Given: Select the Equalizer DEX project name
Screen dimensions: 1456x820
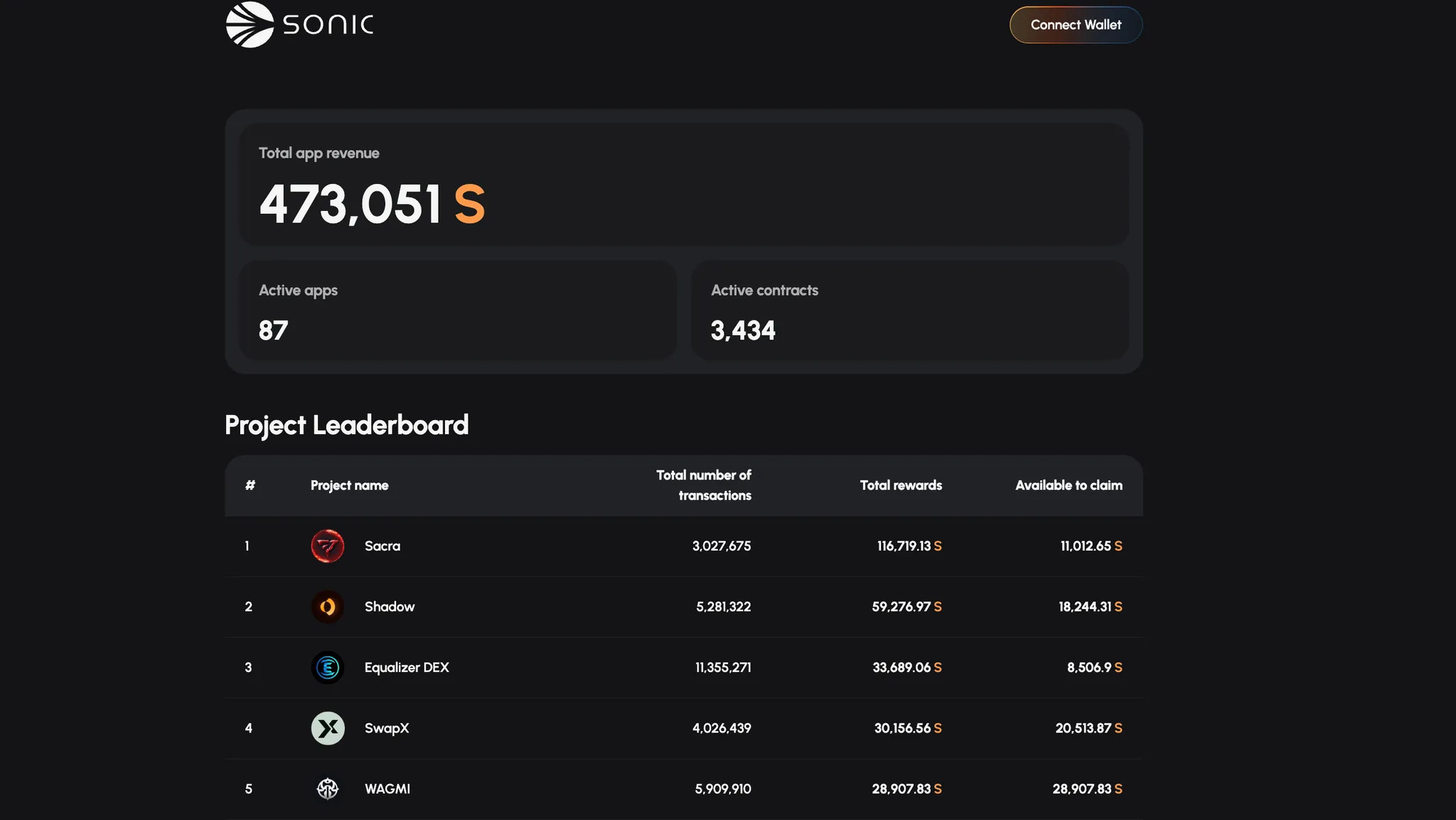Looking at the screenshot, I should 406,667.
